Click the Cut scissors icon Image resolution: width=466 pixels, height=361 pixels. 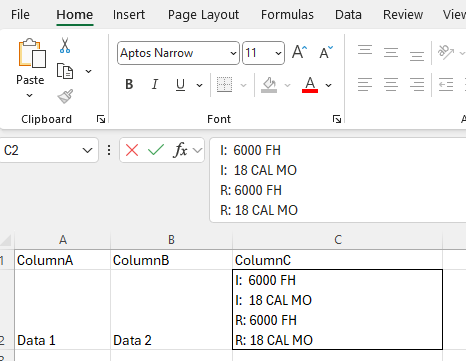pyautogui.click(x=65, y=45)
